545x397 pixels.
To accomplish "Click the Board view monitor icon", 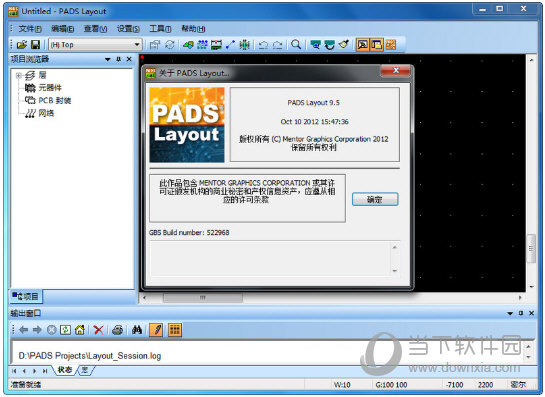I will click(x=315, y=44).
